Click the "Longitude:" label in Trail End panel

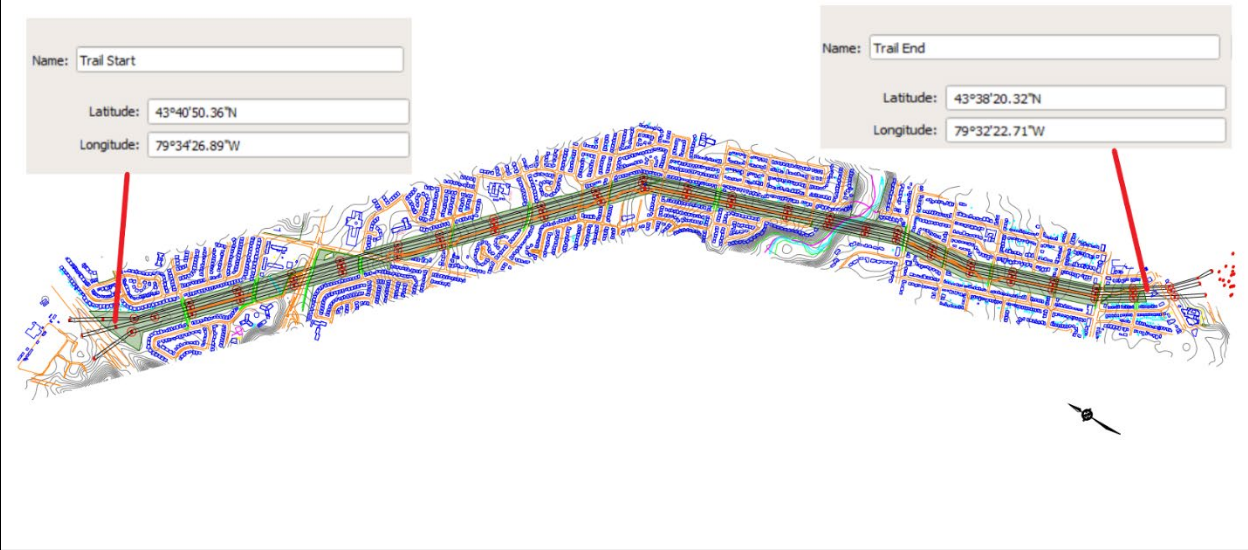(905, 130)
